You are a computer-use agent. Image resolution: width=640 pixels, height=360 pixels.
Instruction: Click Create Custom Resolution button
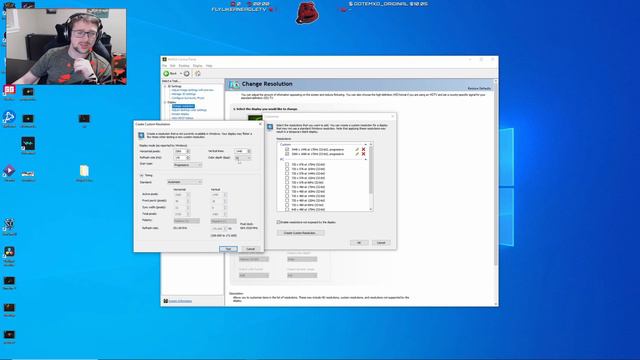pos(300,233)
